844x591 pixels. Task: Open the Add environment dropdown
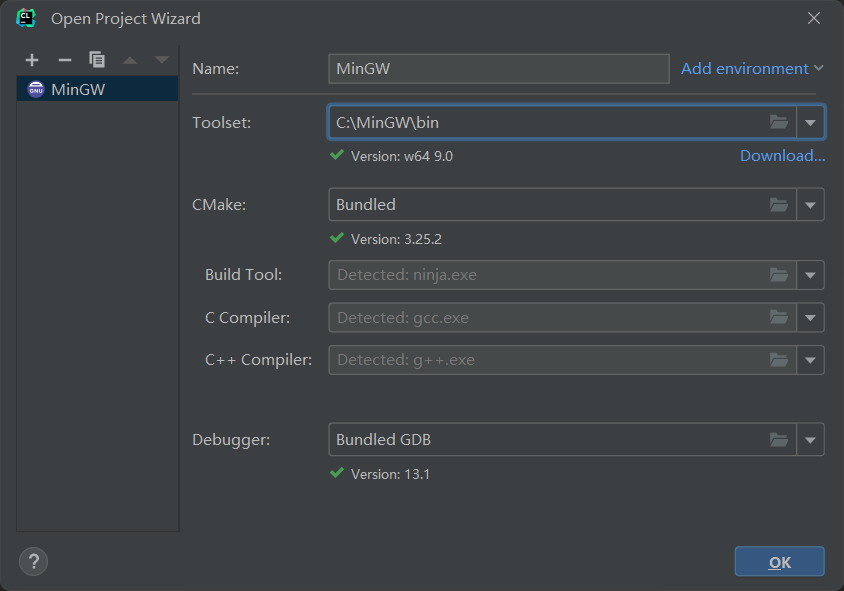(752, 69)
